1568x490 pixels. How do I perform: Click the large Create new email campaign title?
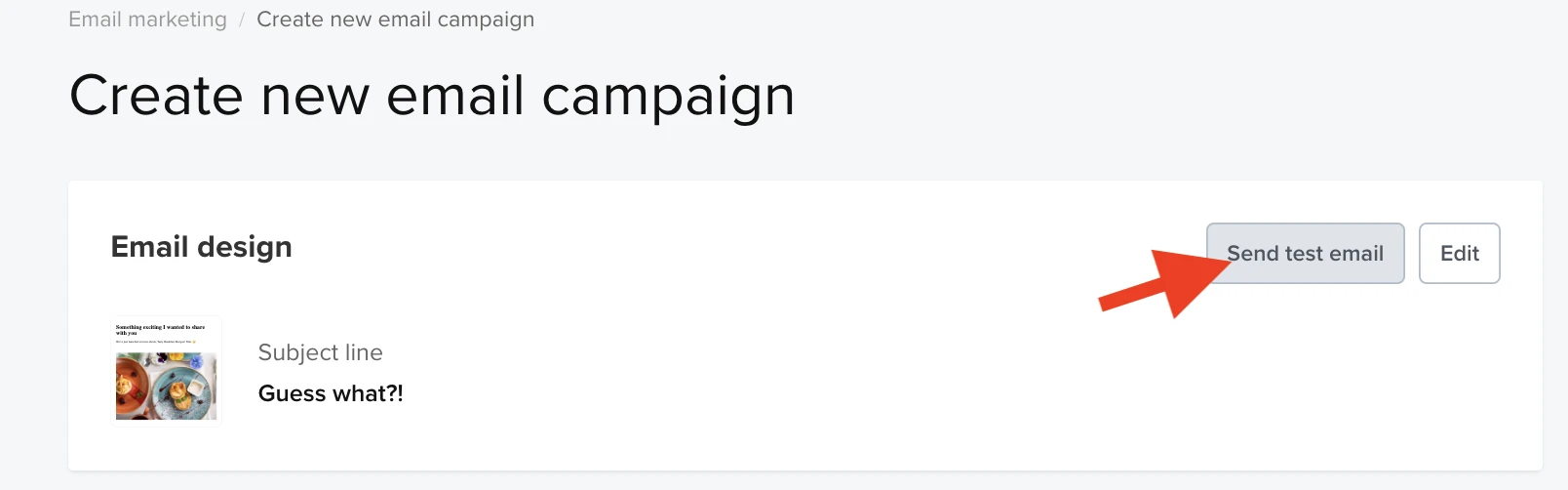pyautogui.click(x=432, y=96)
